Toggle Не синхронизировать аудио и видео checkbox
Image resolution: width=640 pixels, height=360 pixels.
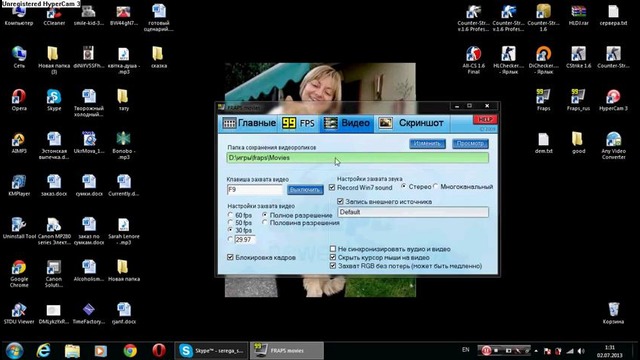click(x=333, y=249)
